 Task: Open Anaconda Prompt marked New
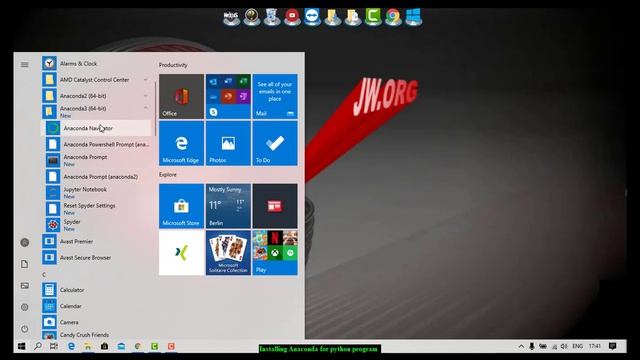tap(97, 160)
